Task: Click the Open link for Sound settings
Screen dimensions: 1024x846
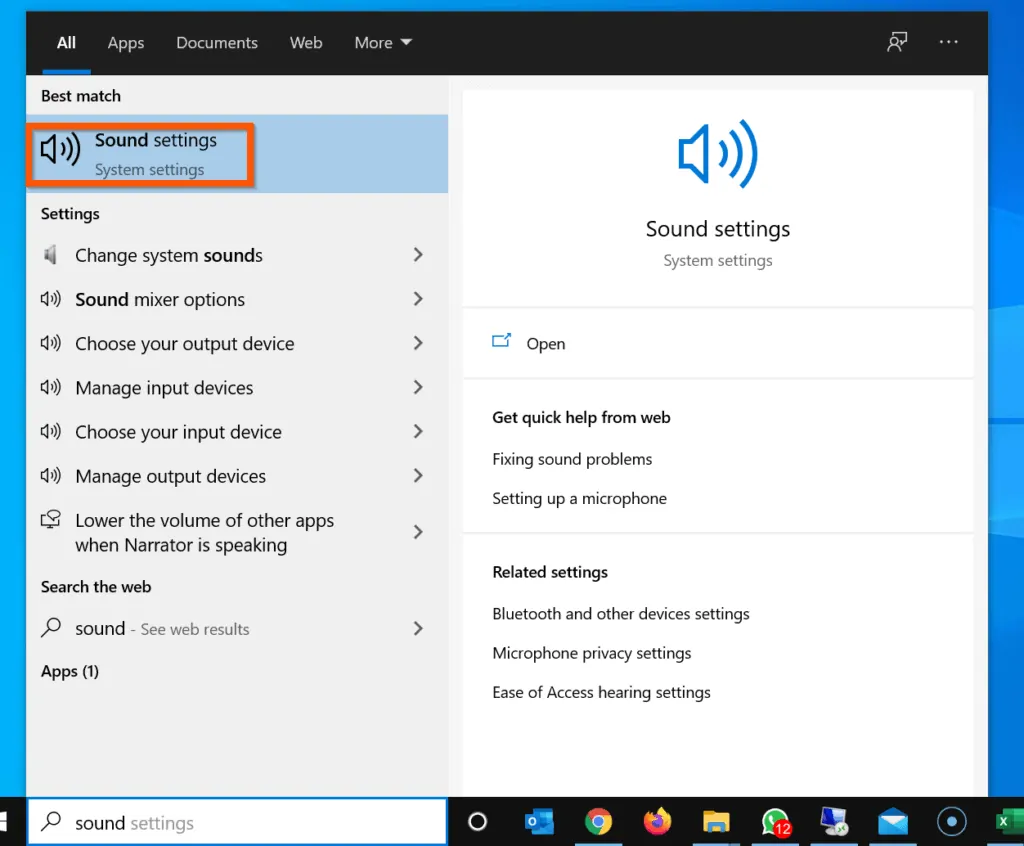Action: [546, 343]
